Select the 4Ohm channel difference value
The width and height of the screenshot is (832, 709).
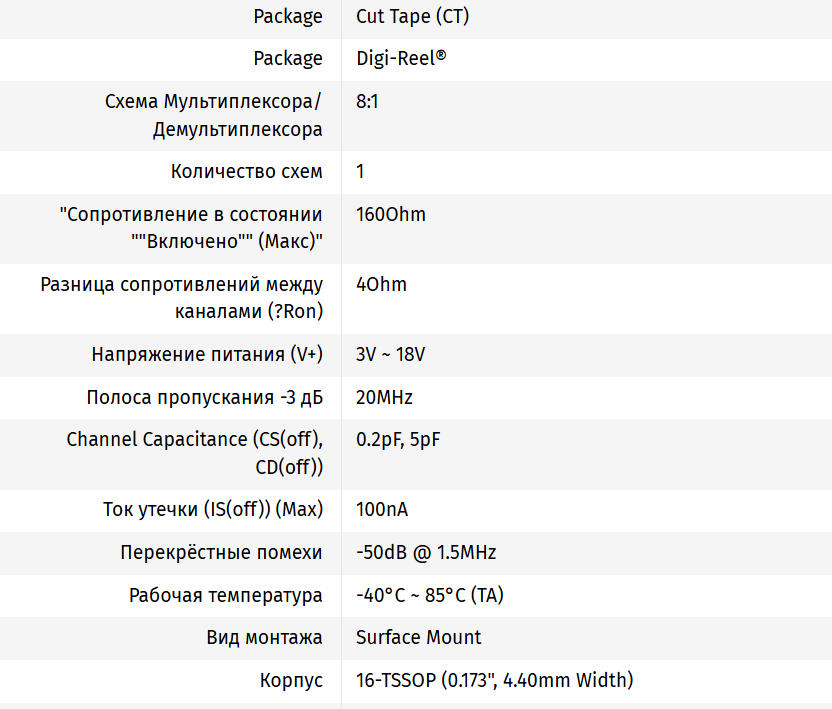pos(381,284)
